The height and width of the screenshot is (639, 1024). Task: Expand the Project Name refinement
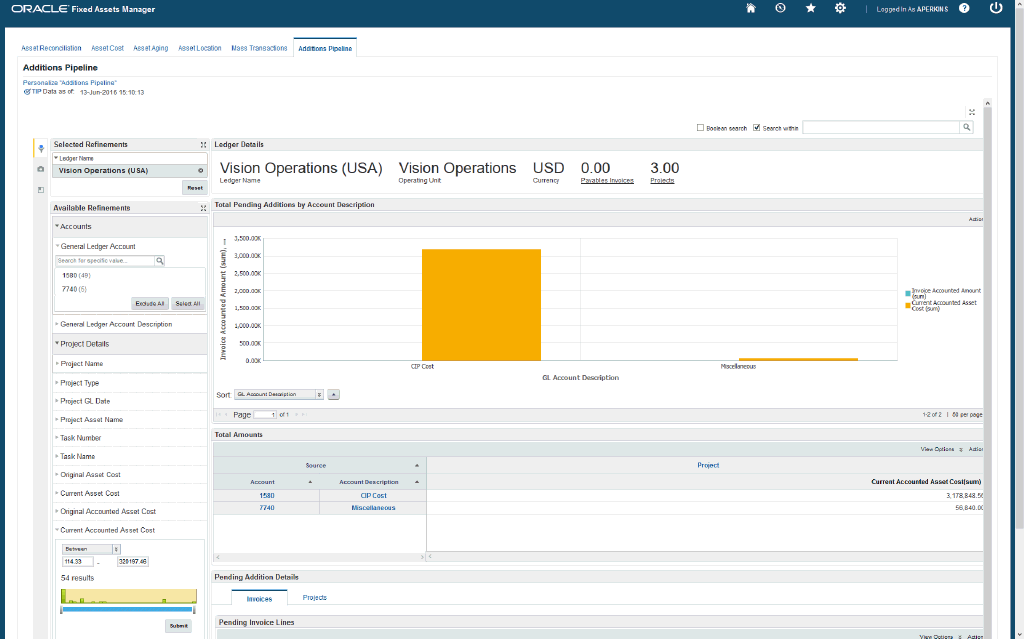point(57,364)
